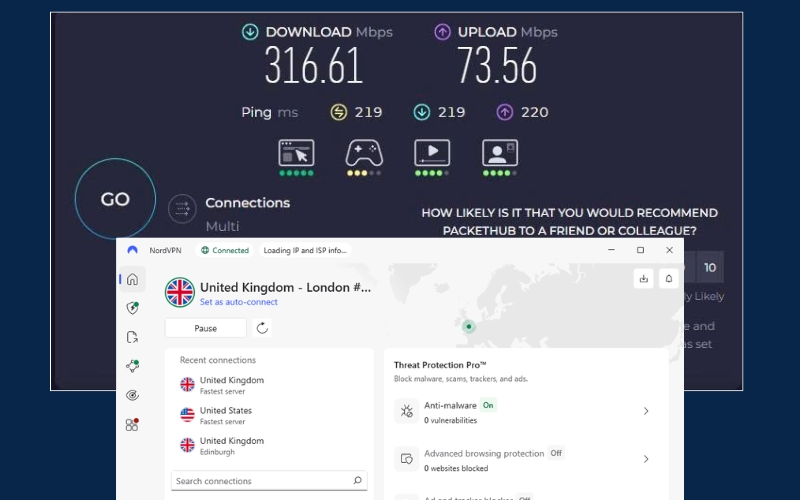This screenshot has width=800, height=500.
Task: Click the NordVPN logo in the title bar
Action: click(133, 250)
